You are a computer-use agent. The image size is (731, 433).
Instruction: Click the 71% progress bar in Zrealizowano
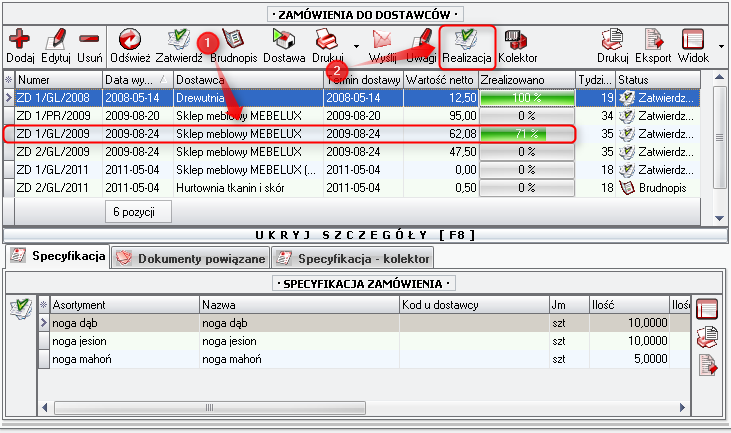526,133
